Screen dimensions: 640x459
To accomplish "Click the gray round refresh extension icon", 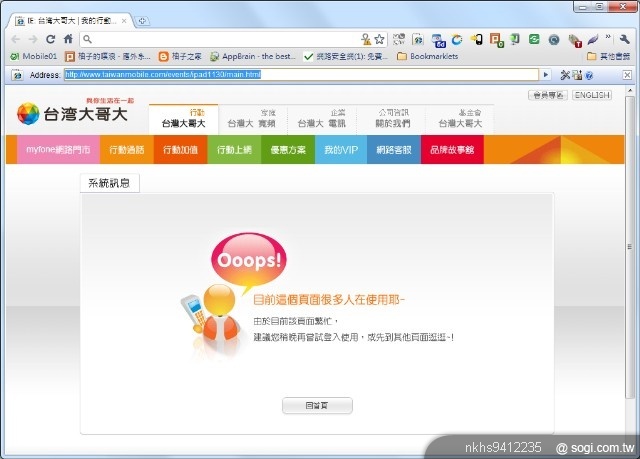I will click(553, 40).
